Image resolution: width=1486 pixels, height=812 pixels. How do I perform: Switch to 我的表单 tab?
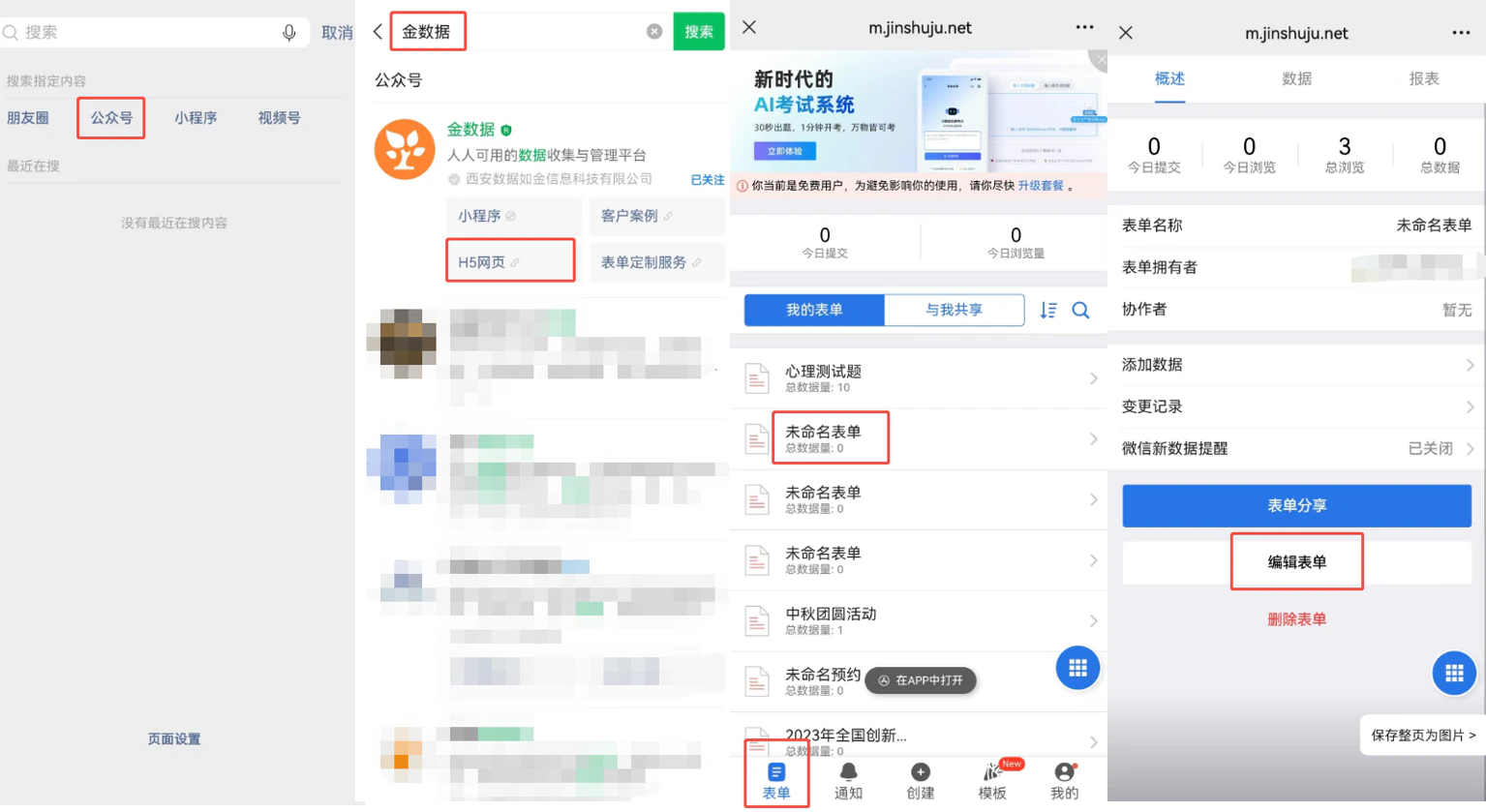click(814, 310)
